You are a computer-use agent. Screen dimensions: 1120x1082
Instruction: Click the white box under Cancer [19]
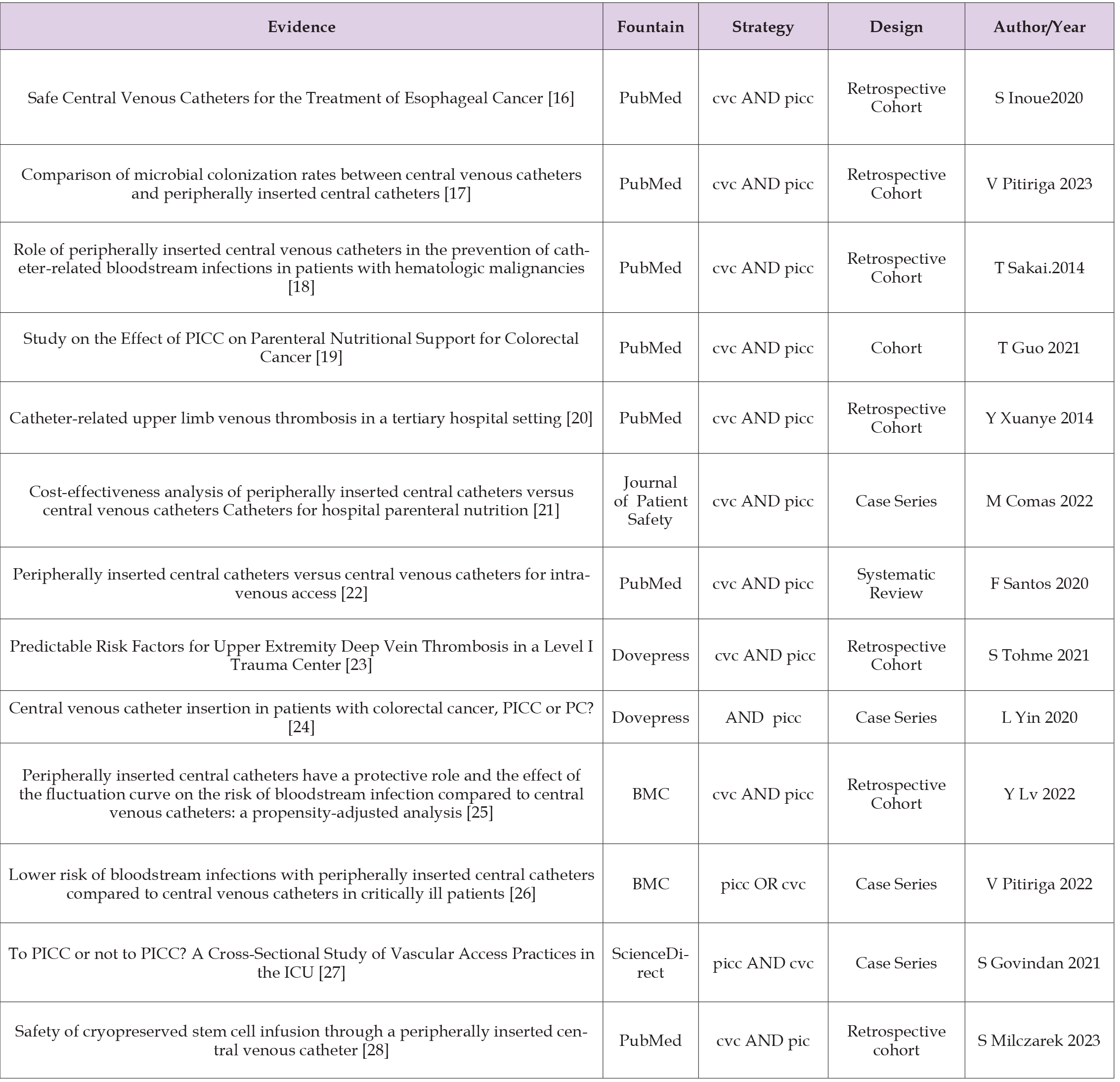(x=454, y=365)
